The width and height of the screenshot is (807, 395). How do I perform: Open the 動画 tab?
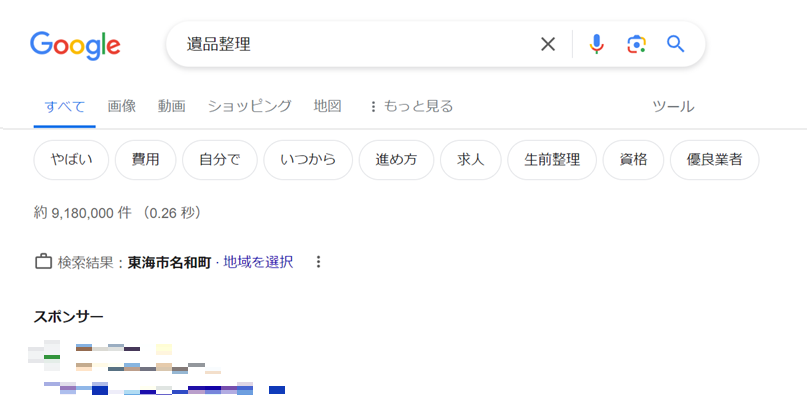171,107
